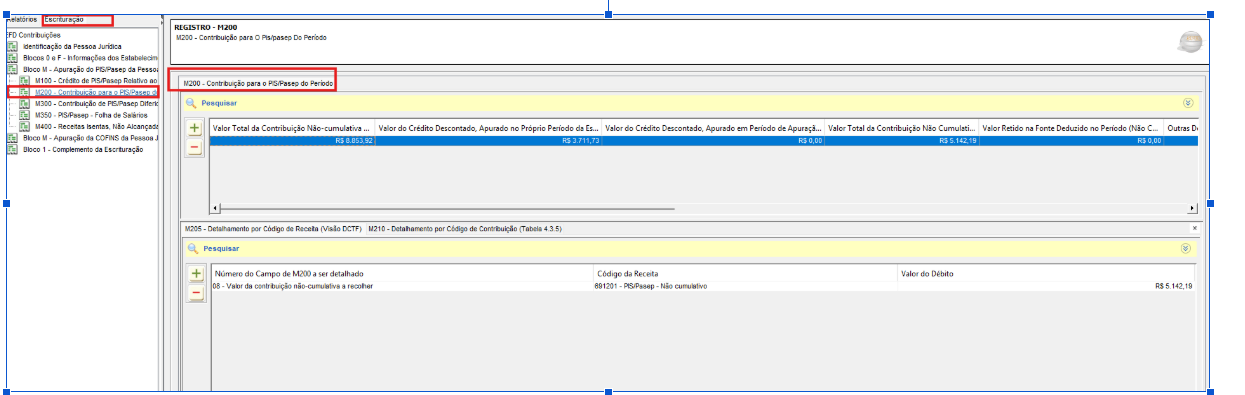The image size is (1245, 395).
Task: Click the upper Pesquisar label
Action: (220, 102)
